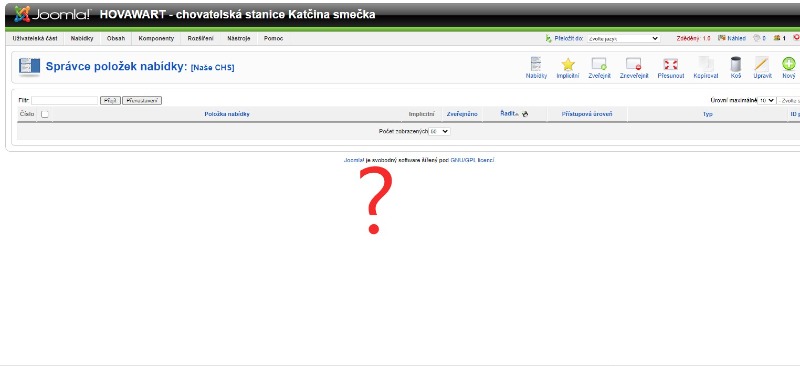Open the Přeložit do language dropdown

click(x=623, y=38)
